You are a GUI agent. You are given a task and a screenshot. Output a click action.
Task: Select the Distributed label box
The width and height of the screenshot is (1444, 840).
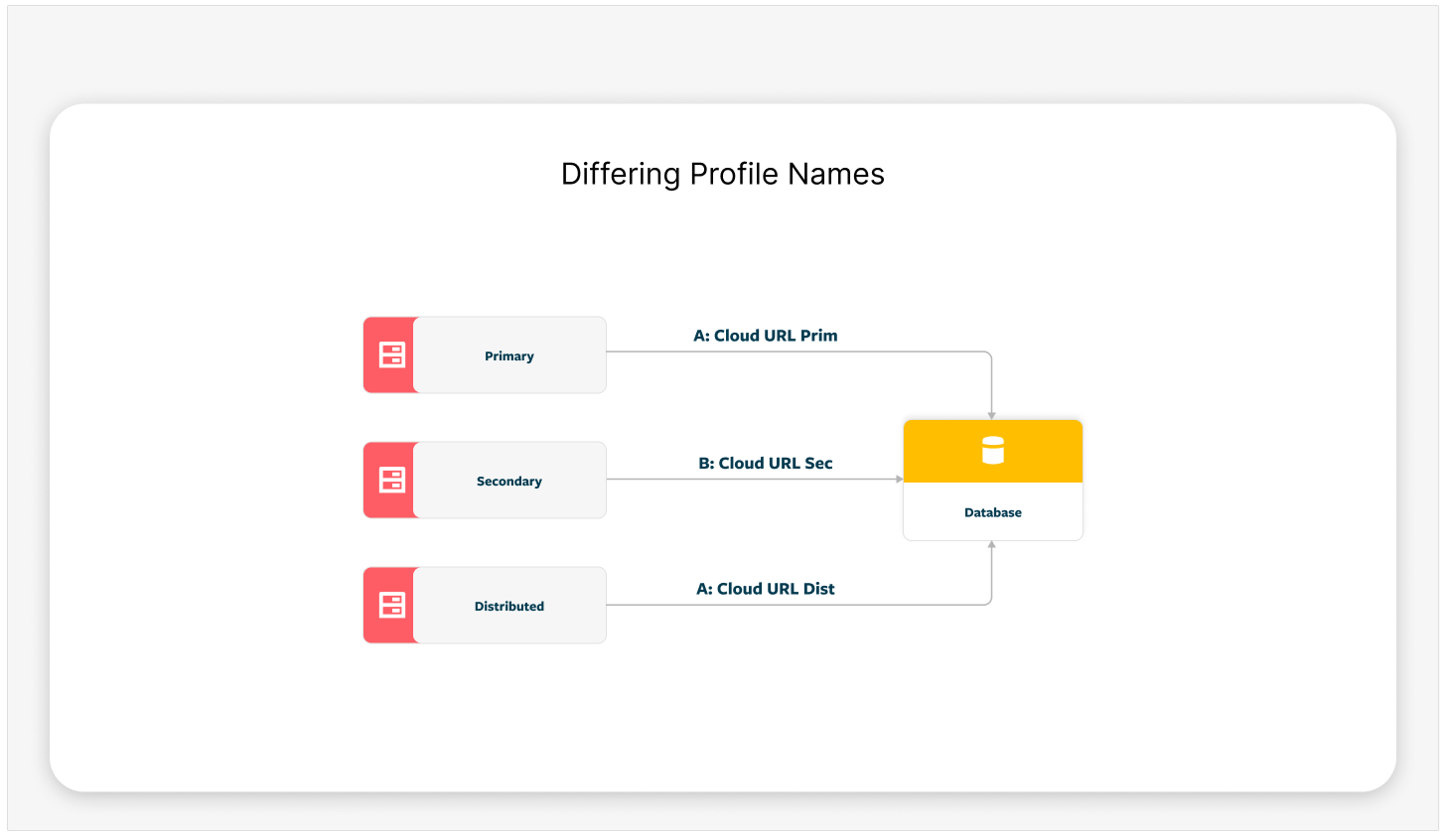point(509,606)
